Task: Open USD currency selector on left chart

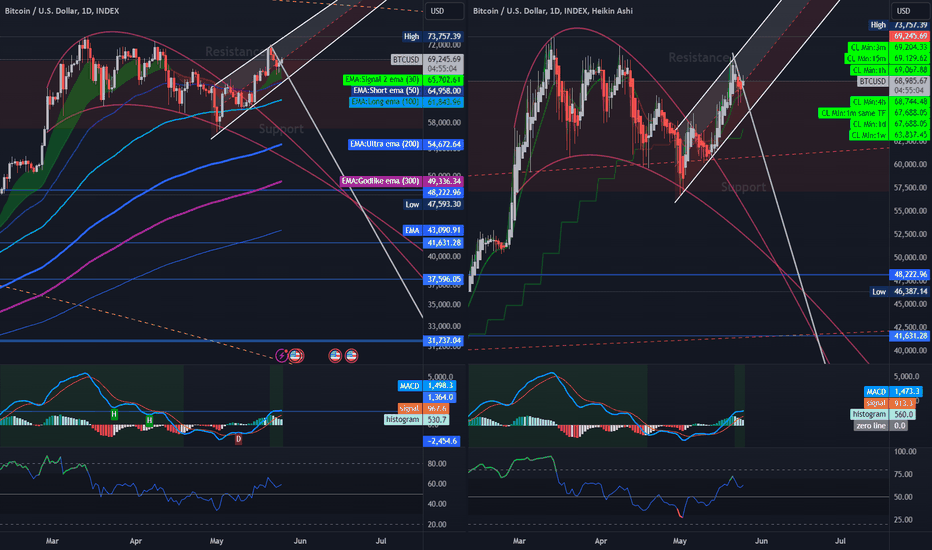Action: pos(443,11)
